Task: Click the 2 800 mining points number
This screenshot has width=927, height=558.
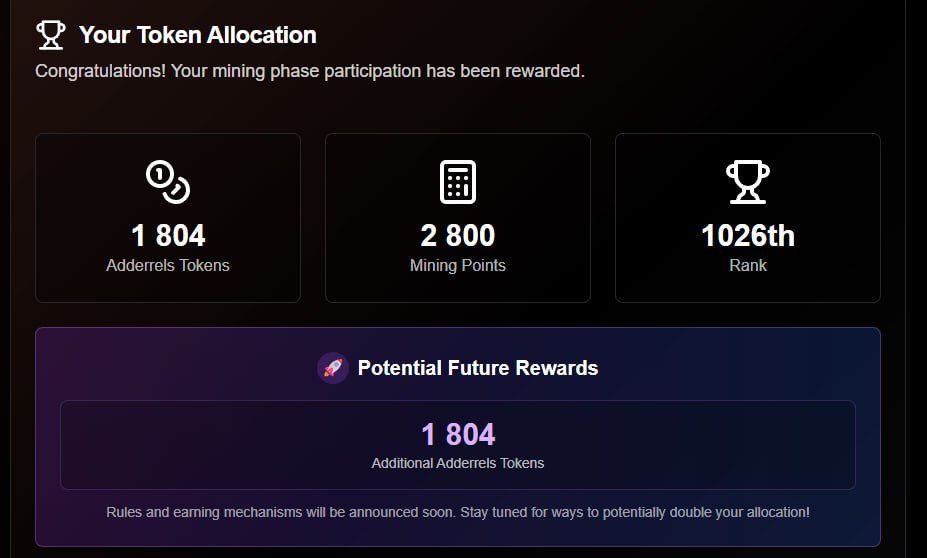Action: 458,235
